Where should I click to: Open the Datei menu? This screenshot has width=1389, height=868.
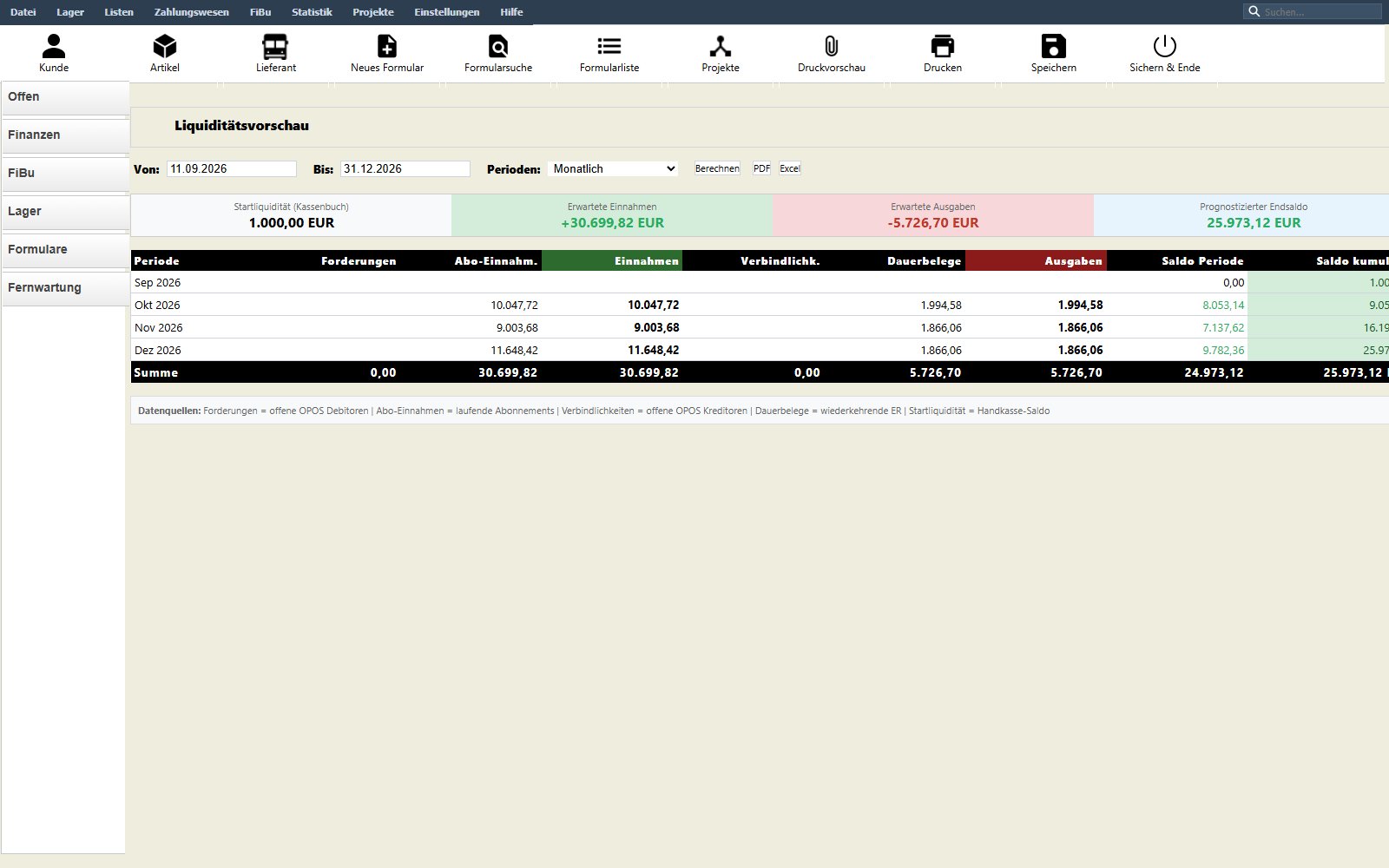tap(23, 12)
